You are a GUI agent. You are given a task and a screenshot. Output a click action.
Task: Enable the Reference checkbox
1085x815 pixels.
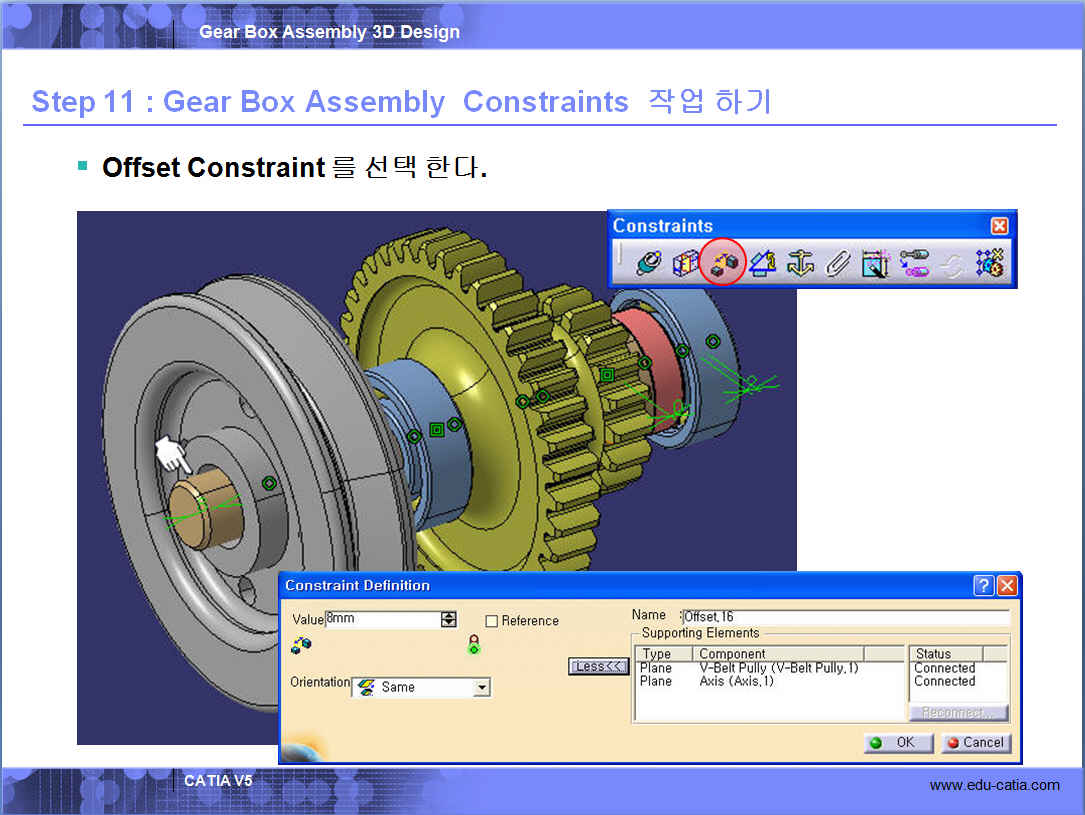[491, 621]
